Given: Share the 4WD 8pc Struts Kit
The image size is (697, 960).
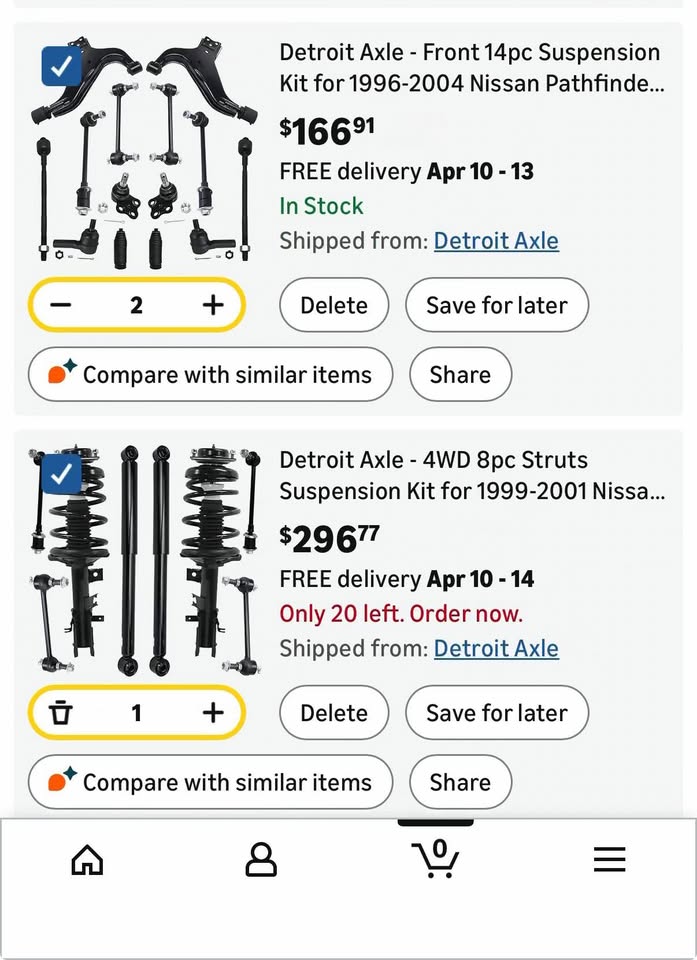Looking at the screenshot, I should [x=460, y=782].
